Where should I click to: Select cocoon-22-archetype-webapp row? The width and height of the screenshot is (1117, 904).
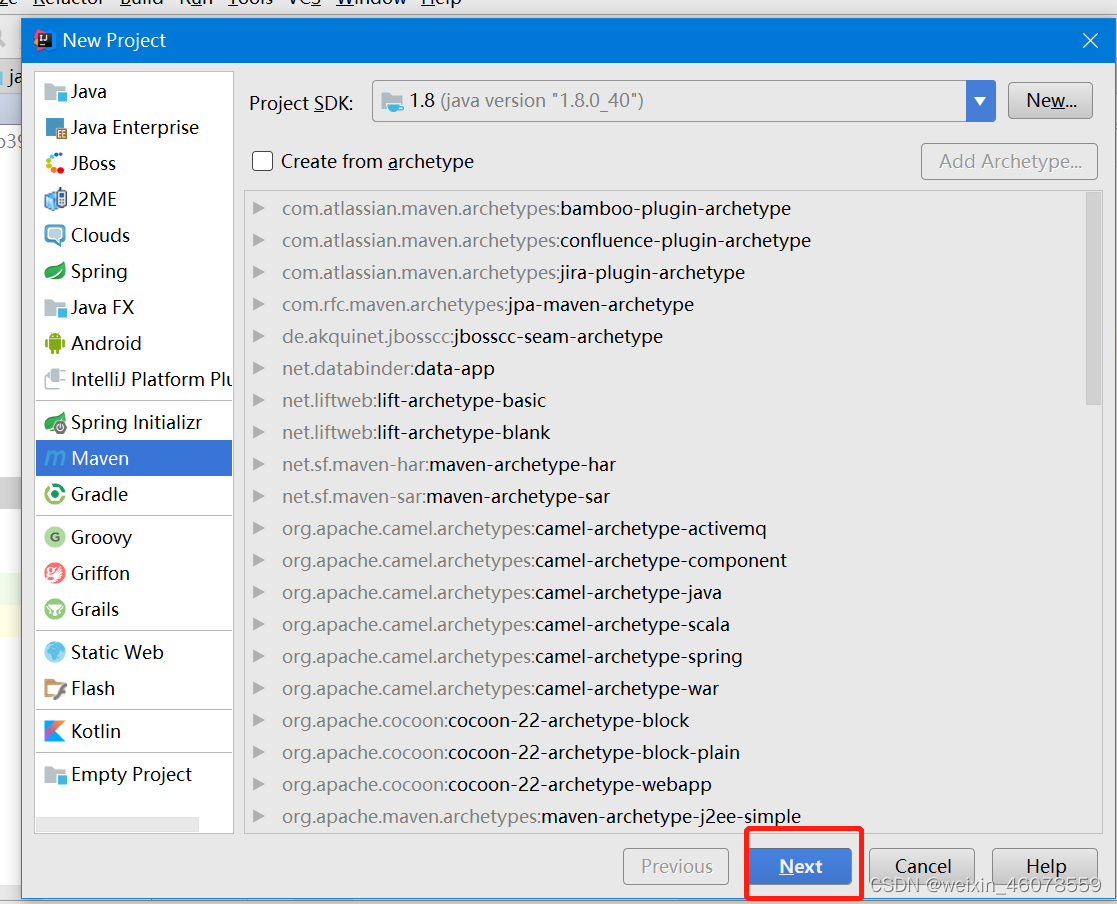(x=665, y=784)
